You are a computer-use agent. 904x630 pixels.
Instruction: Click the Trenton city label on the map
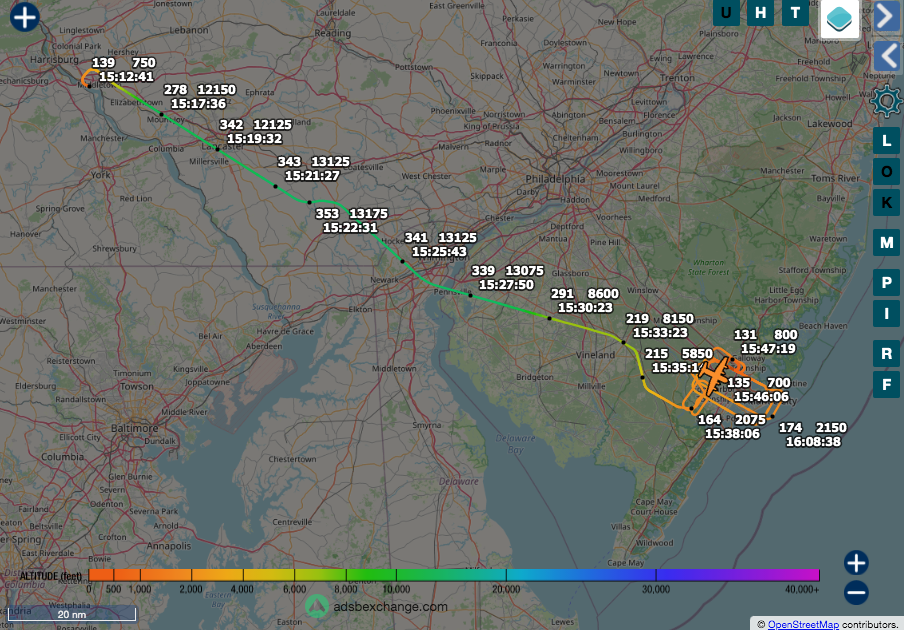point(677,78)
